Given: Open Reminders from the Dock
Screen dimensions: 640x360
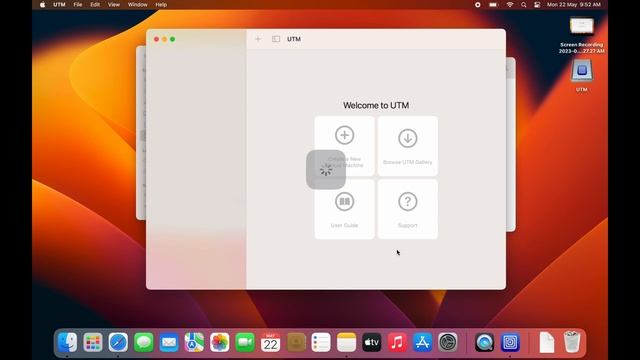Looking at the screenshot, I should (321, 342).
